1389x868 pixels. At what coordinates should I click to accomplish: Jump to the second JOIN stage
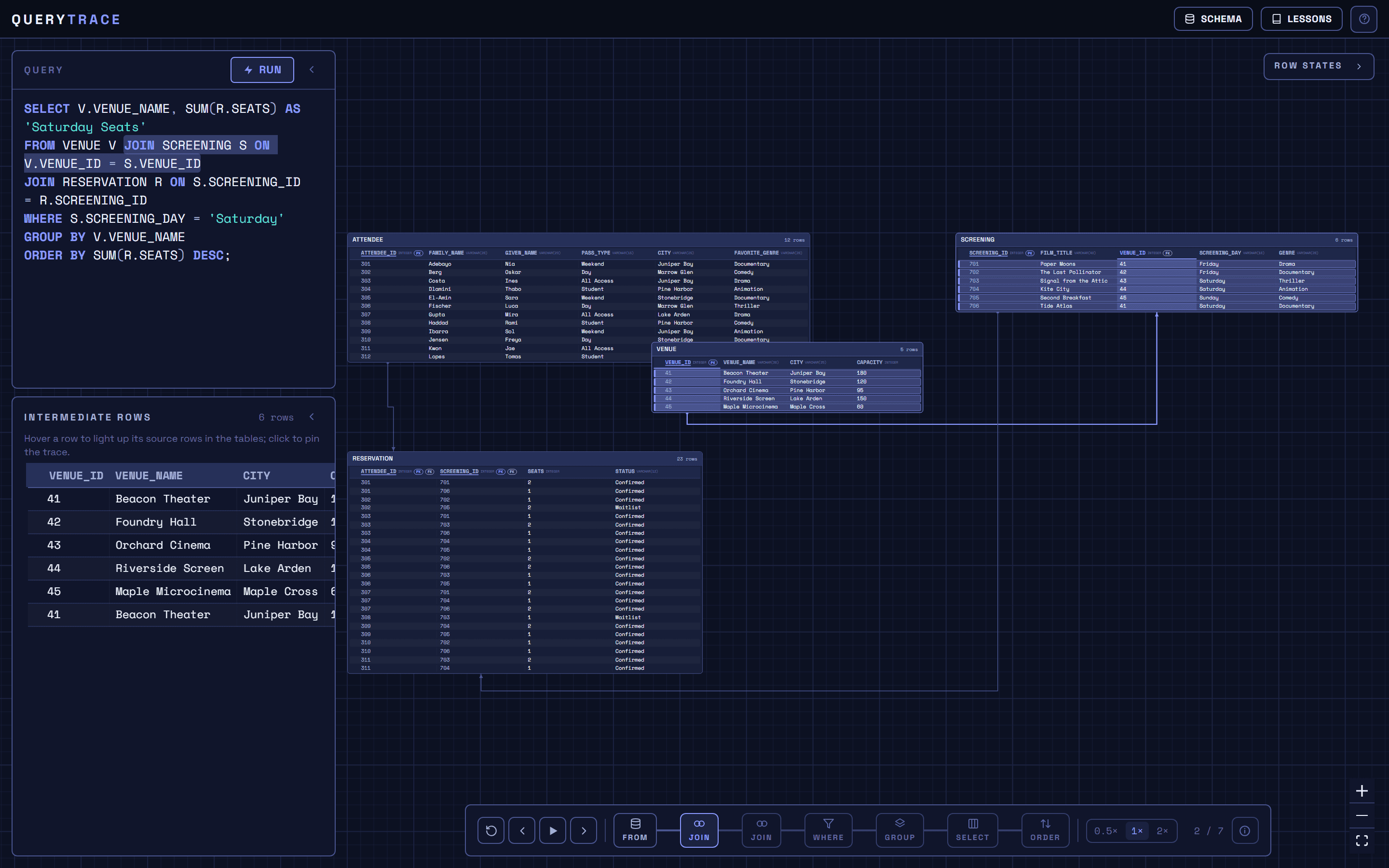(761, 830)
